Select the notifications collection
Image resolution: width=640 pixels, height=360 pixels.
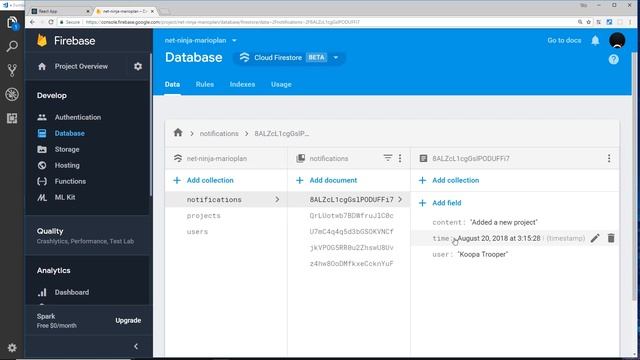[x=226, y=200]
